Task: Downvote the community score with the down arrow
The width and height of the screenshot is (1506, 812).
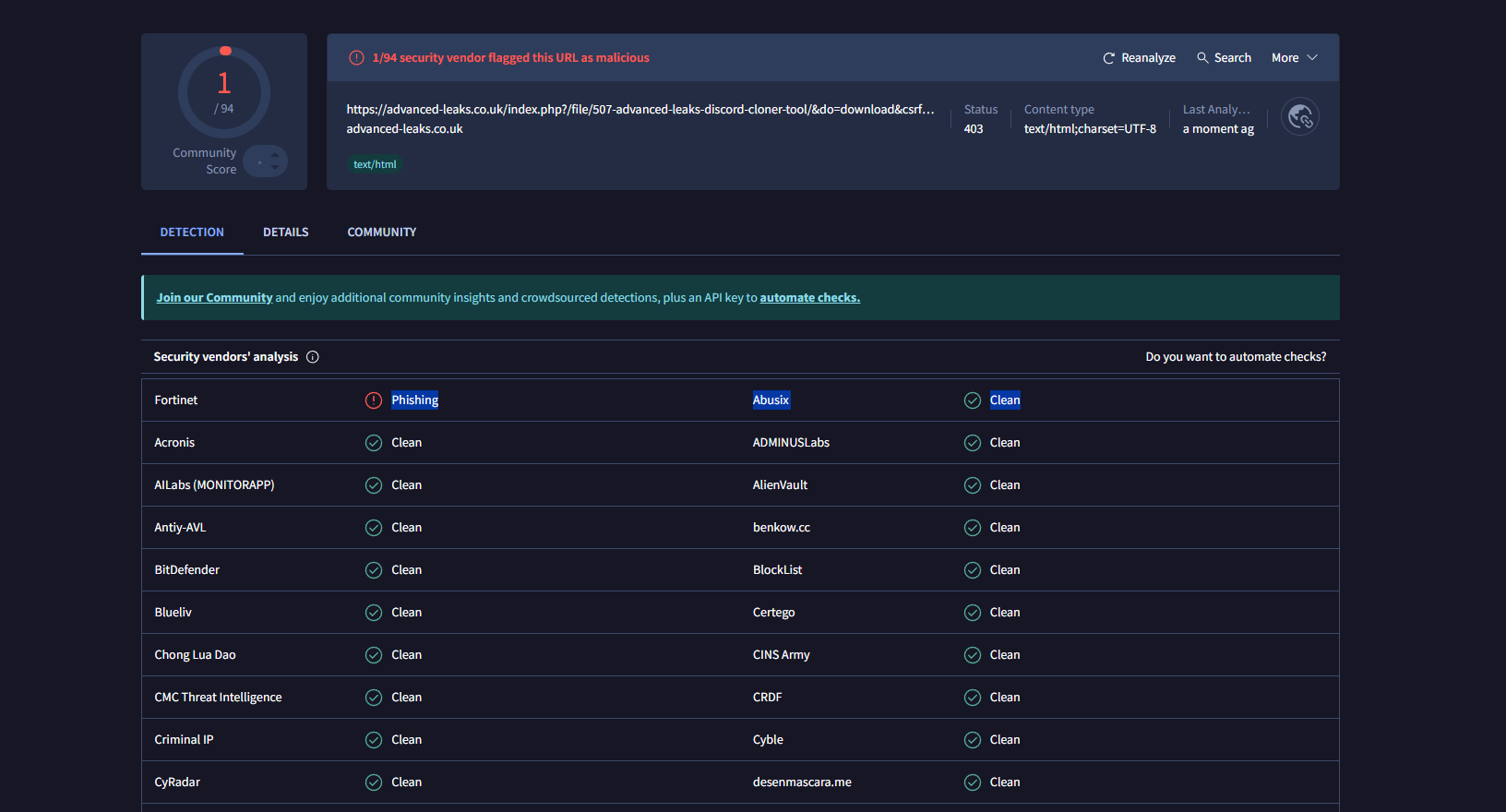Action: tap(275, 168)
